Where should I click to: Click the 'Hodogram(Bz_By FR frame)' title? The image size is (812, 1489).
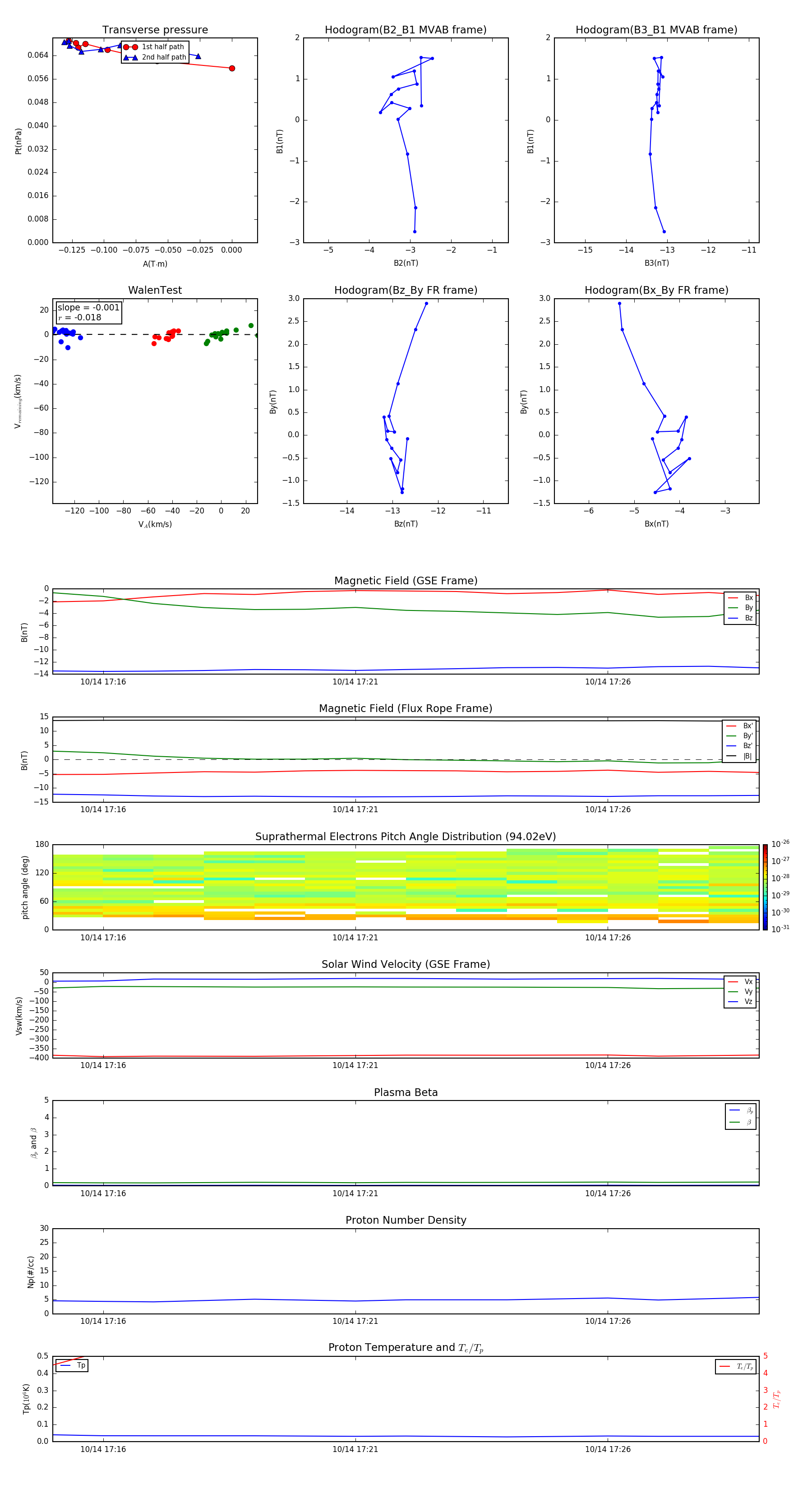[x=406, y=290]
